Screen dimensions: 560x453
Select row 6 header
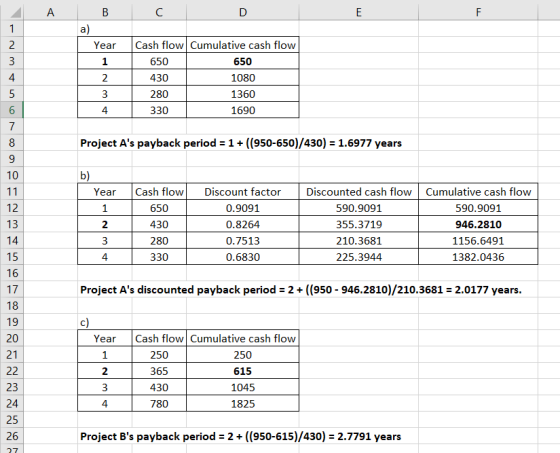point(12,110)
